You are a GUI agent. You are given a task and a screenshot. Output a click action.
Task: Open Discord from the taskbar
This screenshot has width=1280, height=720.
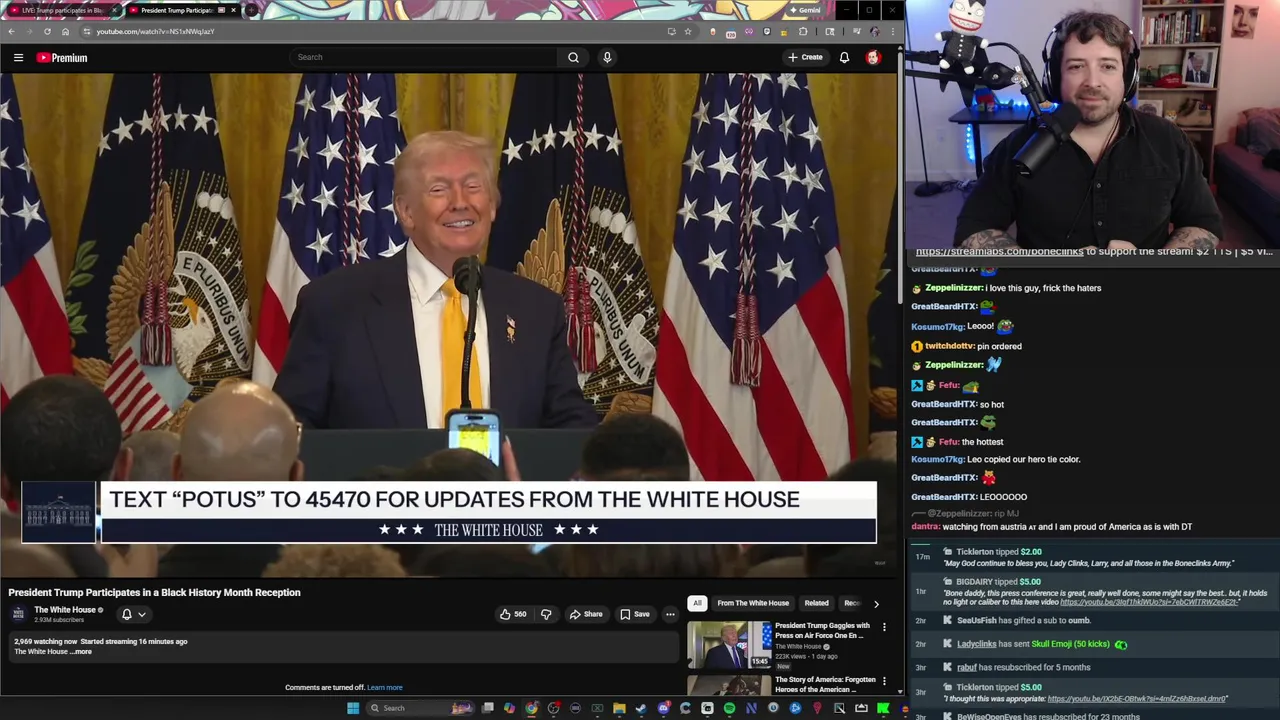[x=663, y=708]
